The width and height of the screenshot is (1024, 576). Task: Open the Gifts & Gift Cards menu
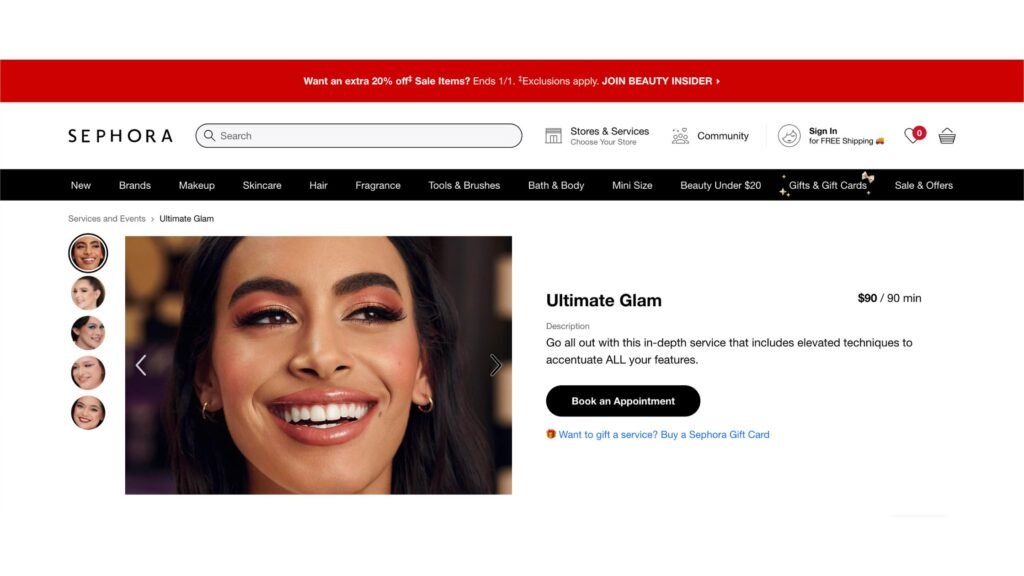pyautogui.click(x=827, y=185)
